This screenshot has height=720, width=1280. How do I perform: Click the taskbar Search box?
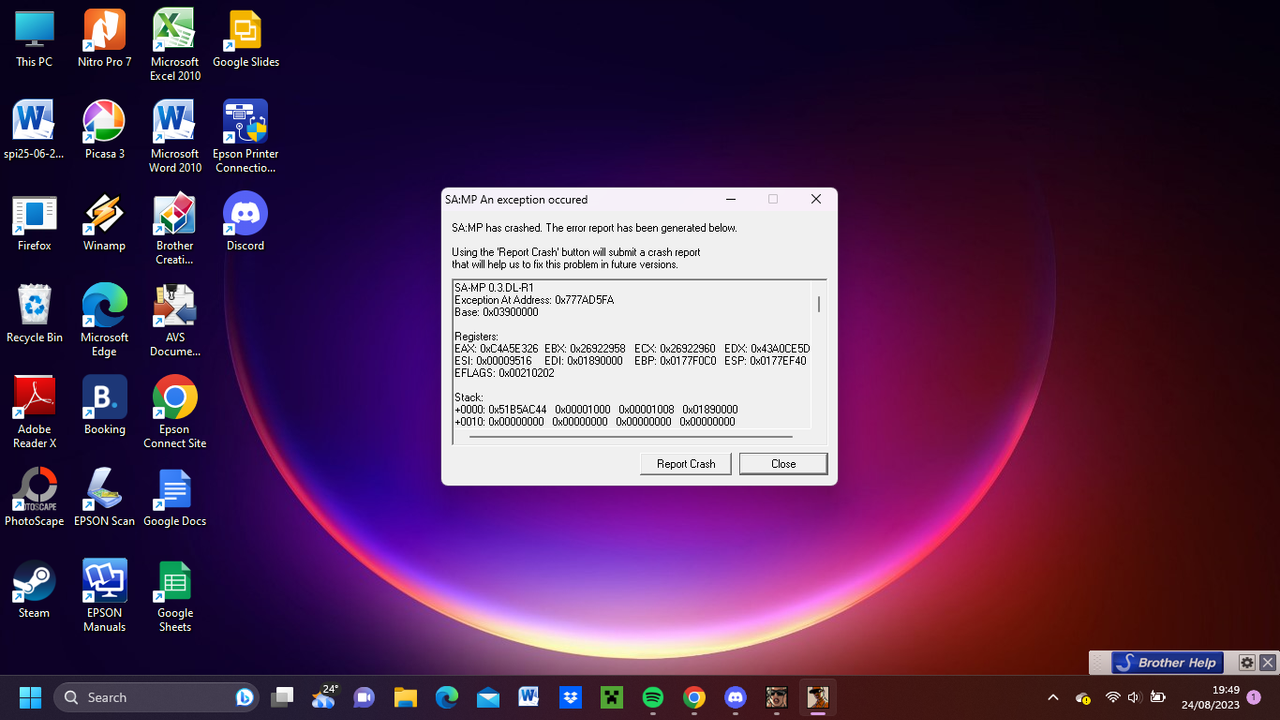coord(157,697)
